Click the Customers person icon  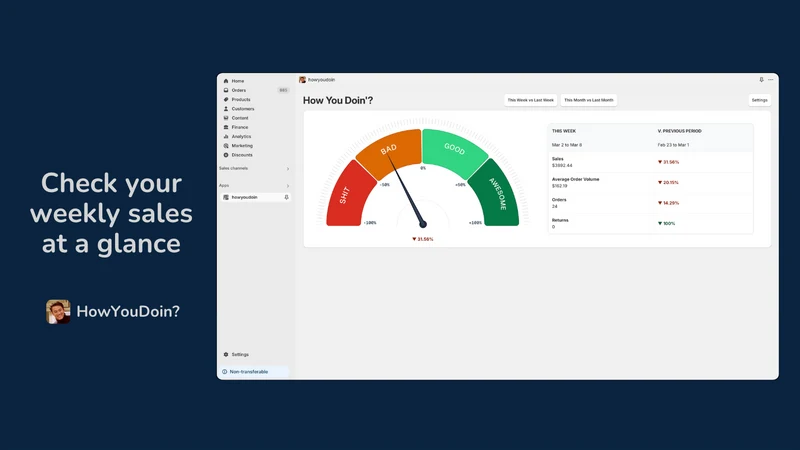(x=226, y=109)
